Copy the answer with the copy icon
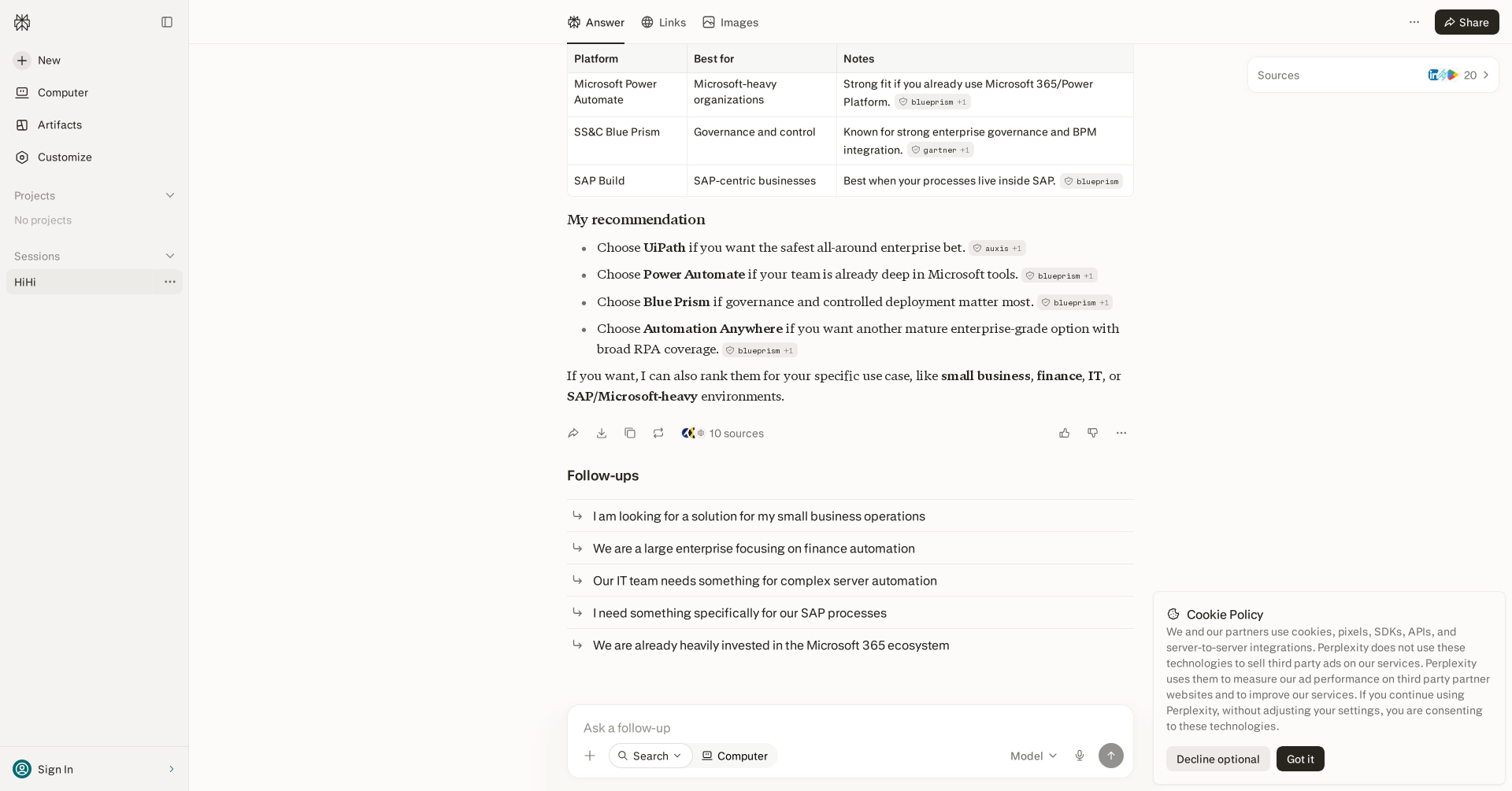This screenshot has width=1512, height=791. click(x=630, y=433)
